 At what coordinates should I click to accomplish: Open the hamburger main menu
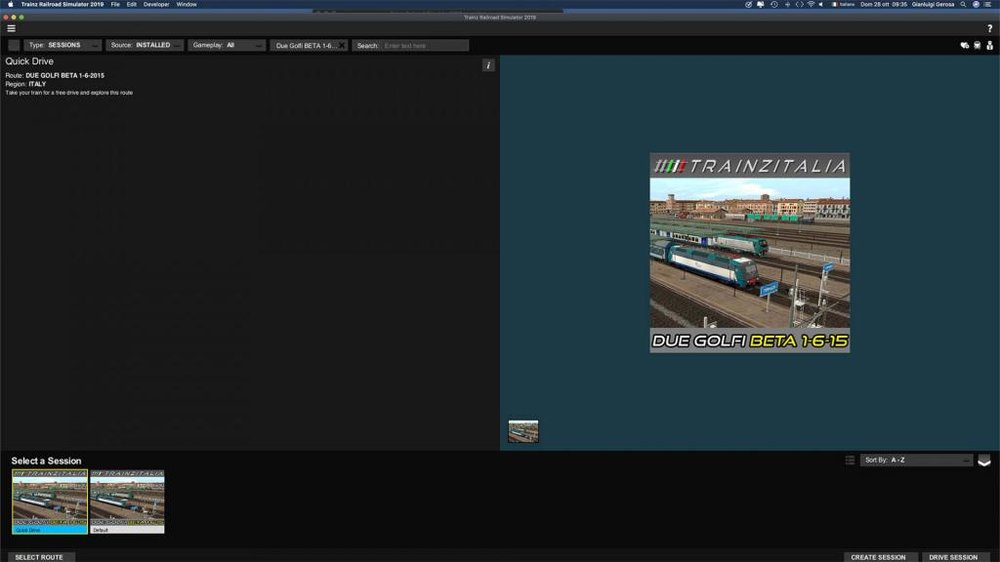[11, 28]
